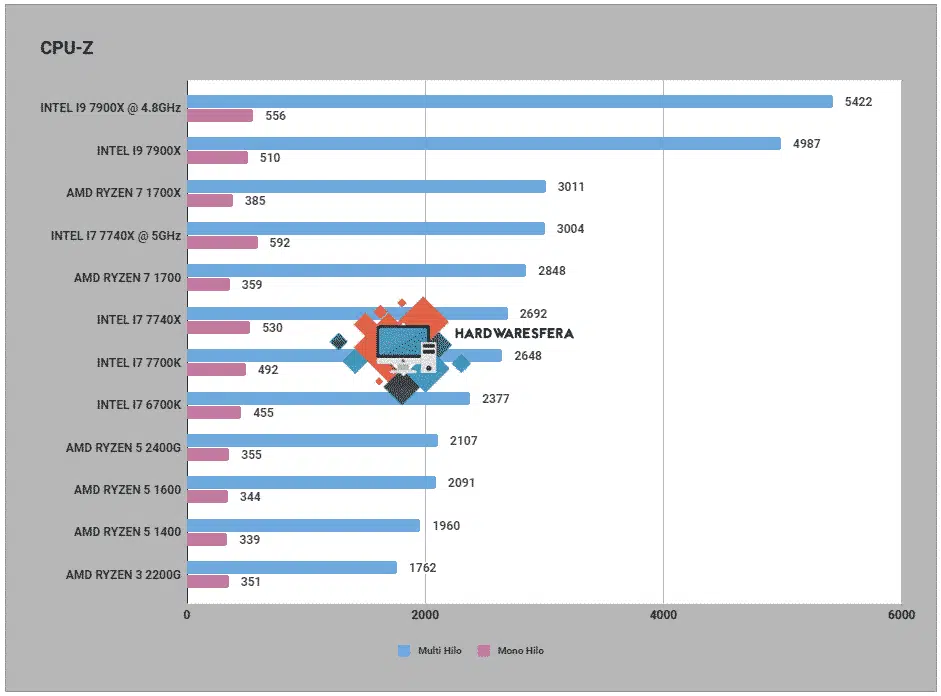Click the x-axis tick label 6000

(901, 615)
